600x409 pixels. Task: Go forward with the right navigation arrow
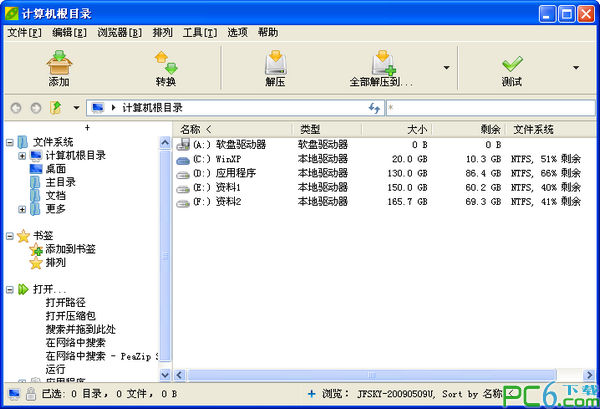(36, 108)
